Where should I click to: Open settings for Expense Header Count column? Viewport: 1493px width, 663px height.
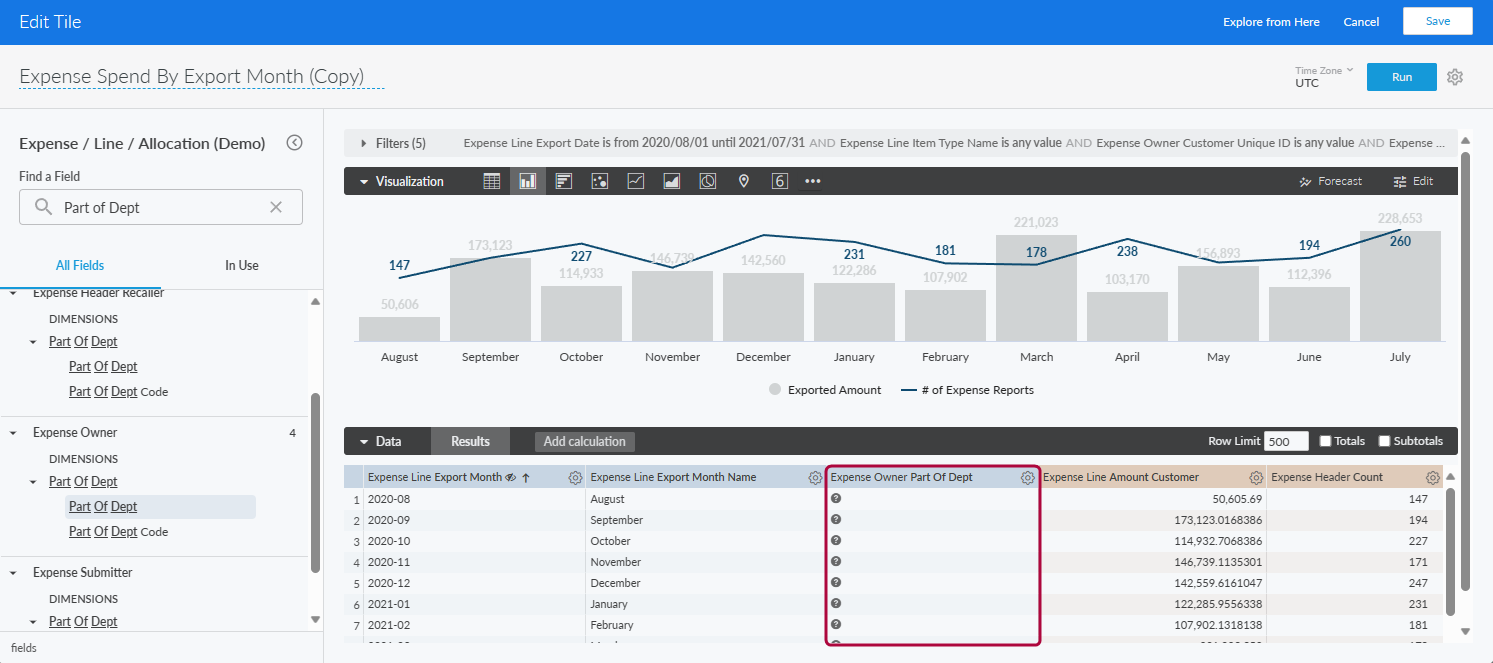pos(1433,477)
